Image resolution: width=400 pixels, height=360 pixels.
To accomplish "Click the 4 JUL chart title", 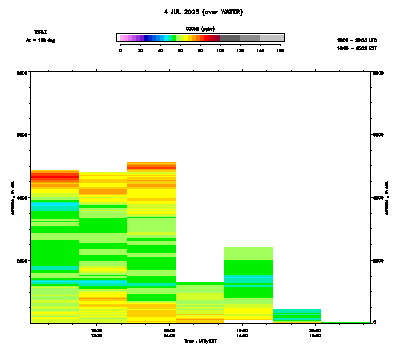I will click(203, 12).
